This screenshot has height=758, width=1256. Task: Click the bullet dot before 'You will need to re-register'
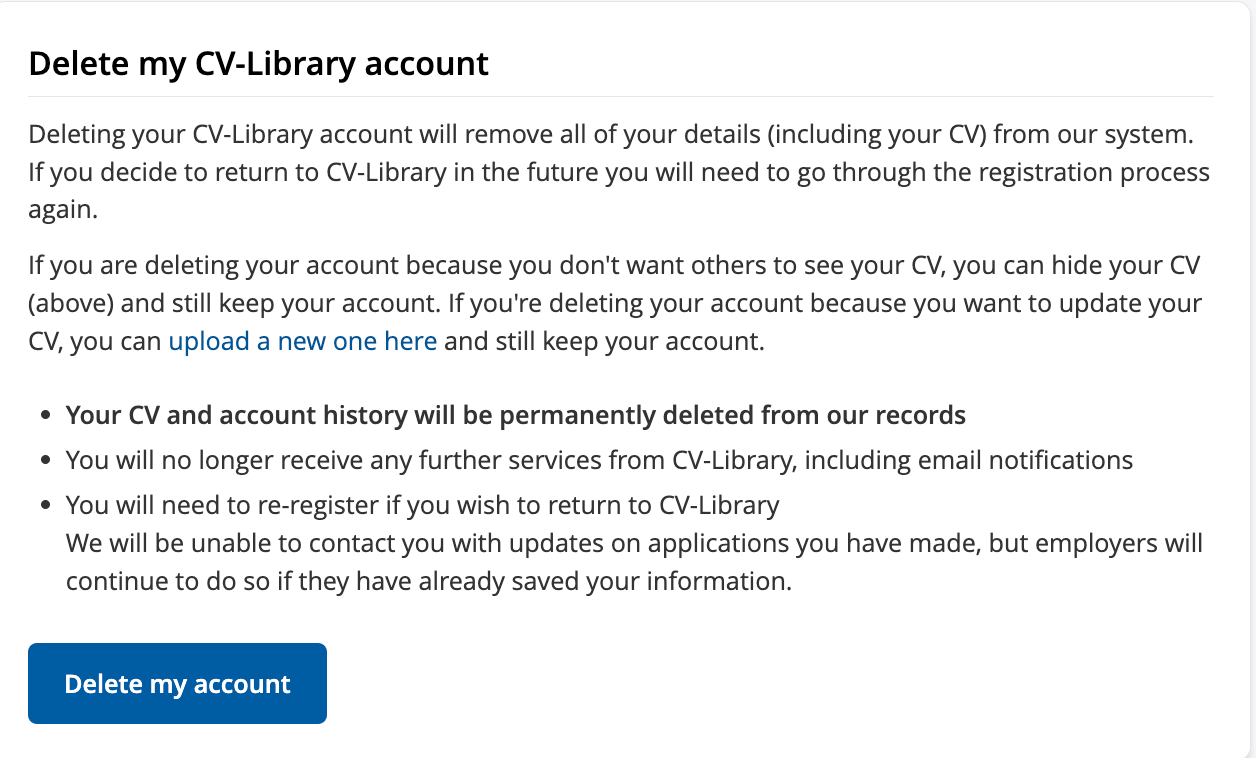pyautogui.click(x=45, y=505)
